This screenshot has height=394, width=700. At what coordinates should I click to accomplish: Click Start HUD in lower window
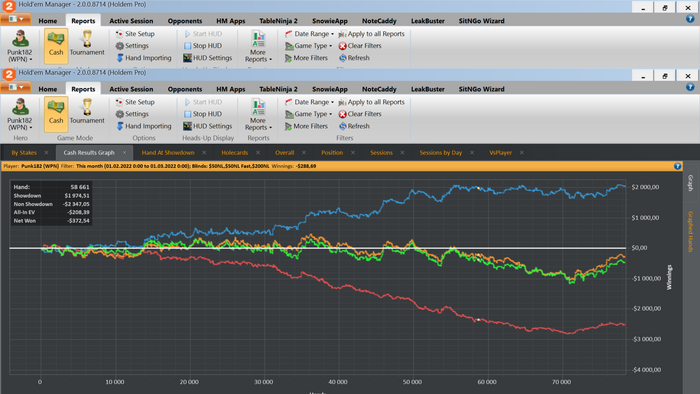tap(203, 102)
